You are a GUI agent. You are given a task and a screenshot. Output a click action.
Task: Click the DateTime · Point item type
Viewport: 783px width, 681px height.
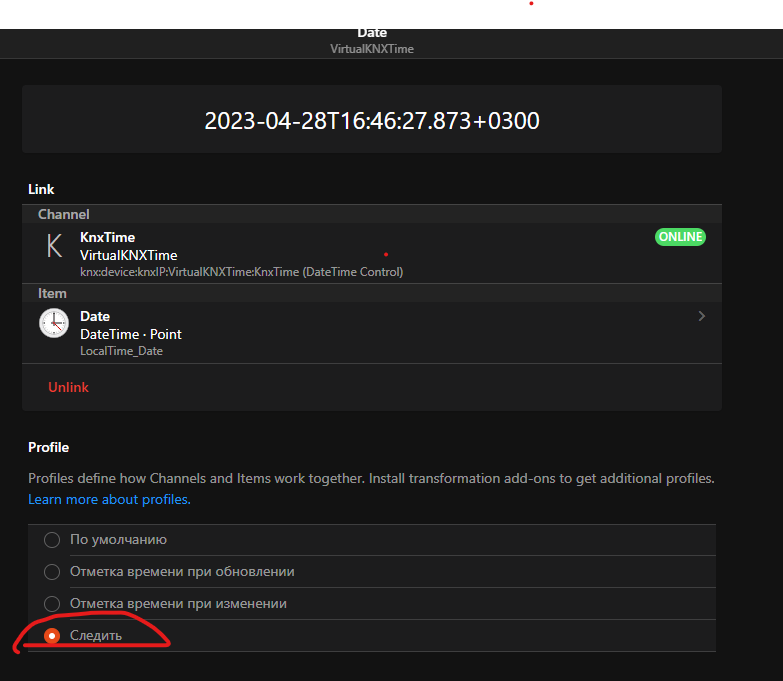coord(131,334)
